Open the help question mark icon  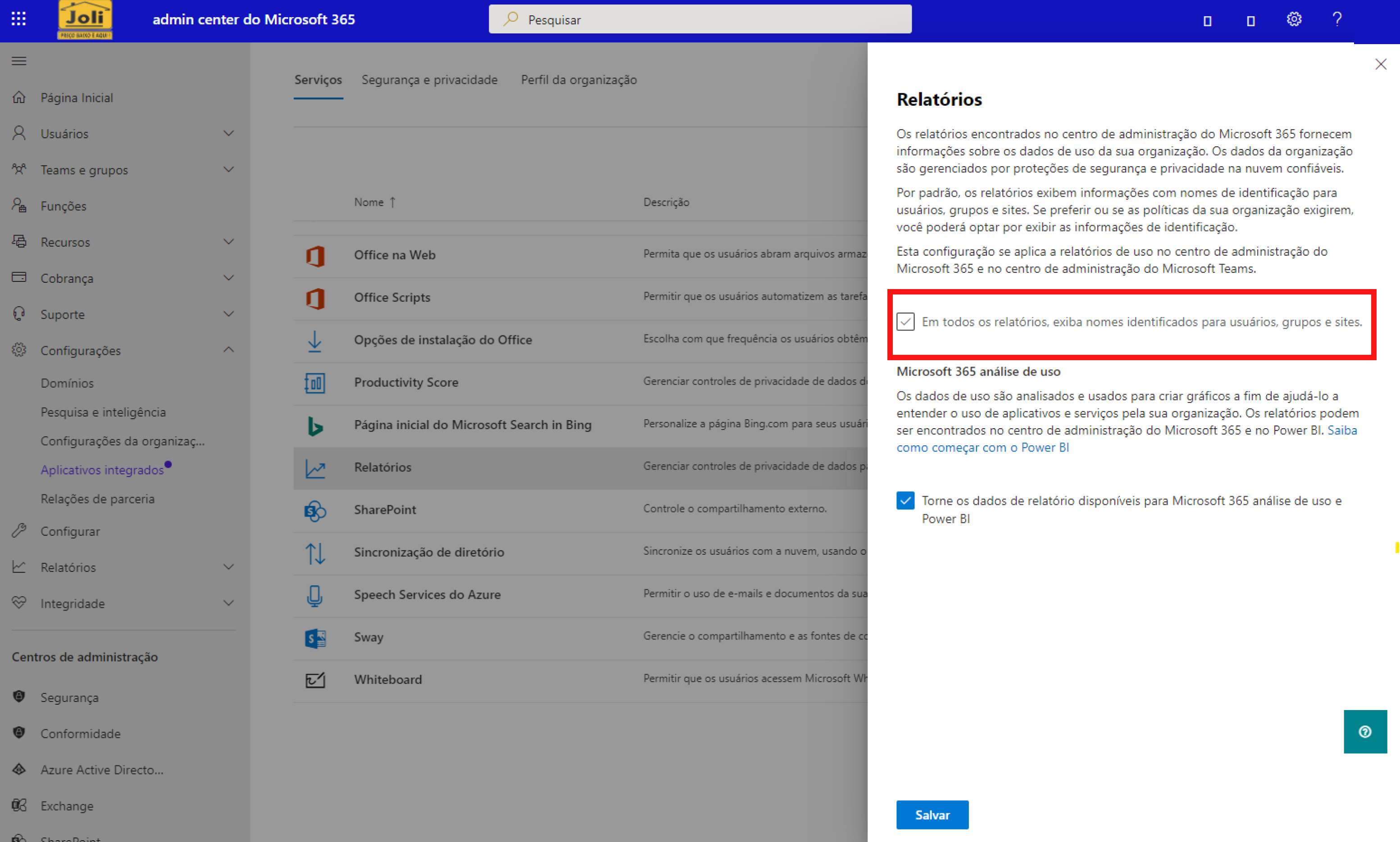tap(1336, 19)
